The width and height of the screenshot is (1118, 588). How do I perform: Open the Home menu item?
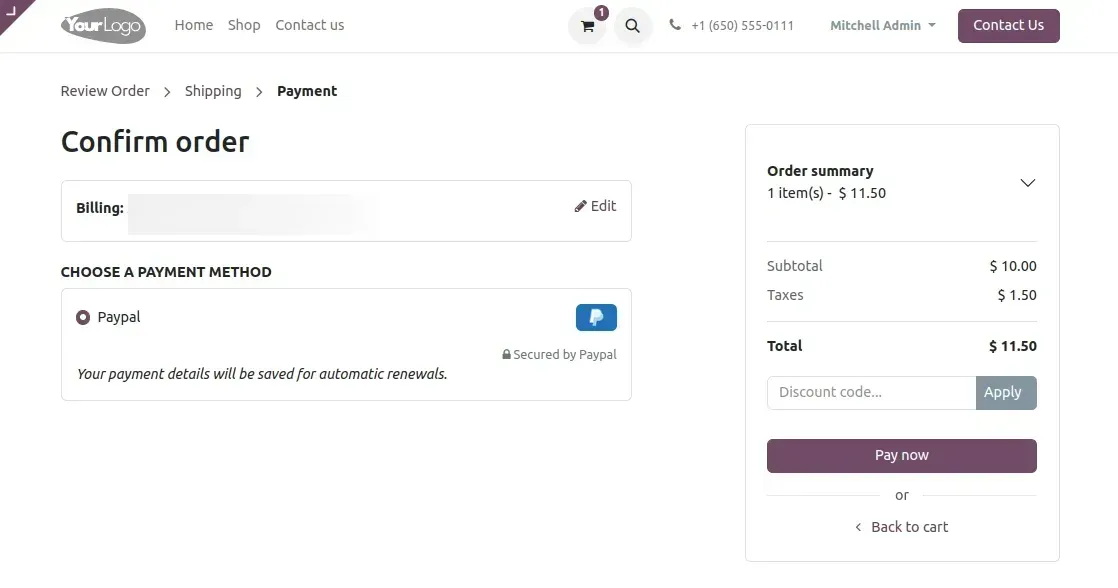click(193, 25)
